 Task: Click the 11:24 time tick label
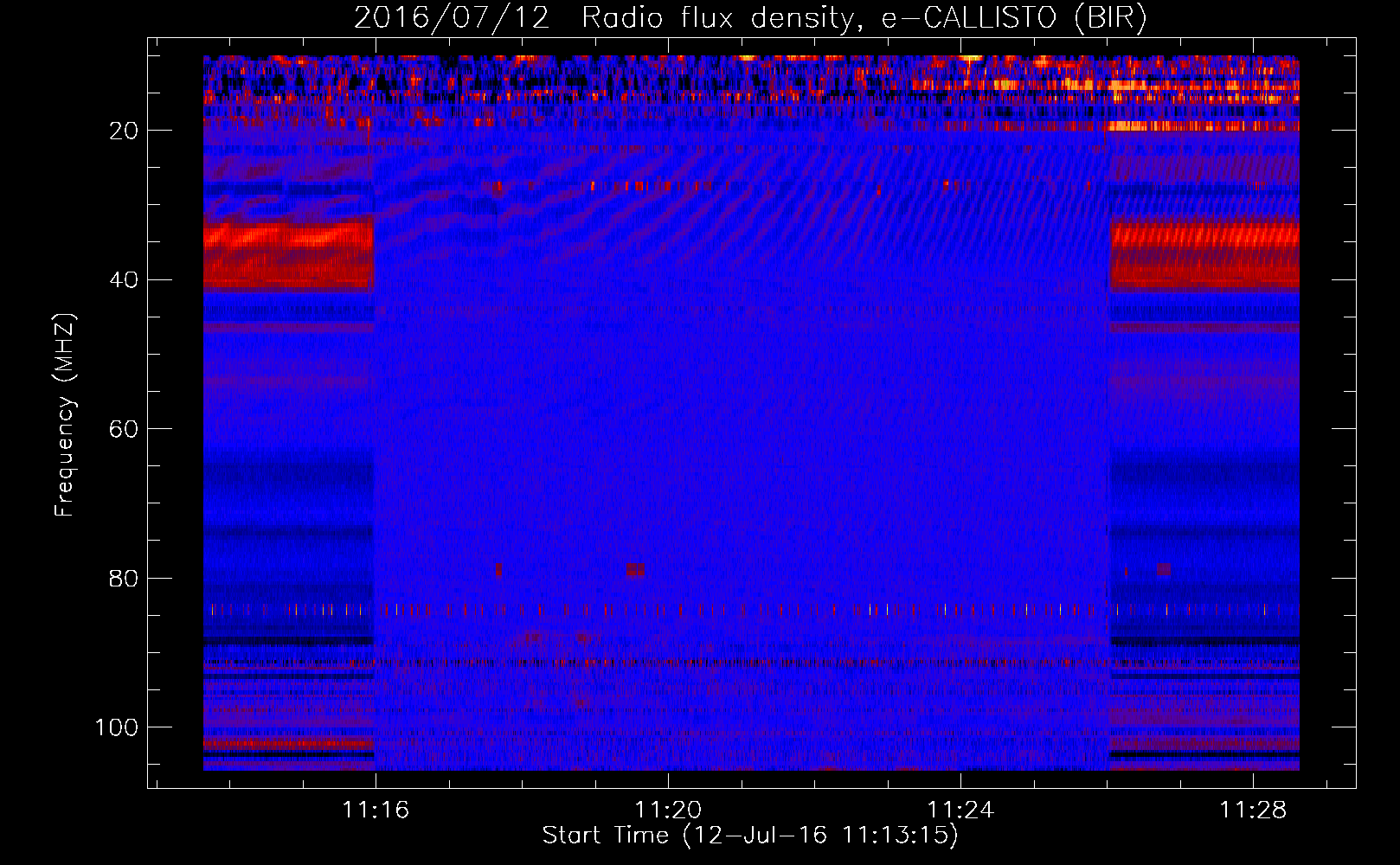(960, 810)
